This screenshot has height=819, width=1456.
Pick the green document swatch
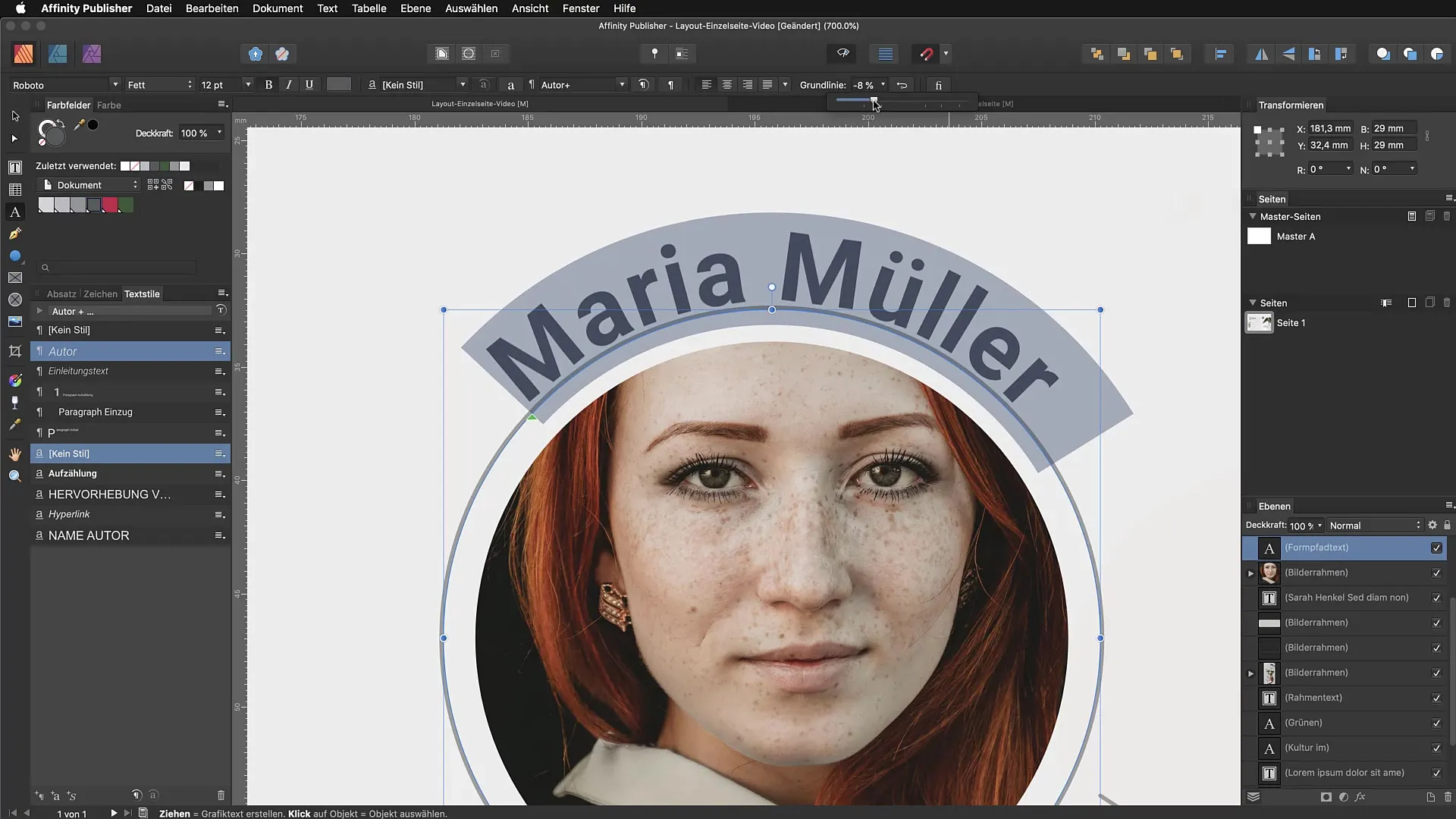[x=126, y=205]
